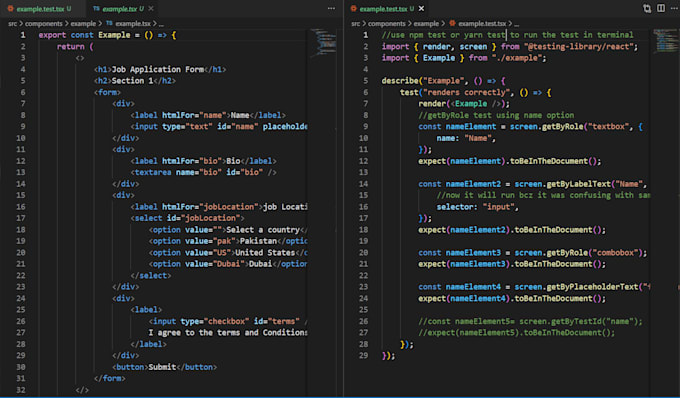680x398 pixels.
Task: Click expect(nameElement4).toBeInTheDocument() line
Action: 512,299
